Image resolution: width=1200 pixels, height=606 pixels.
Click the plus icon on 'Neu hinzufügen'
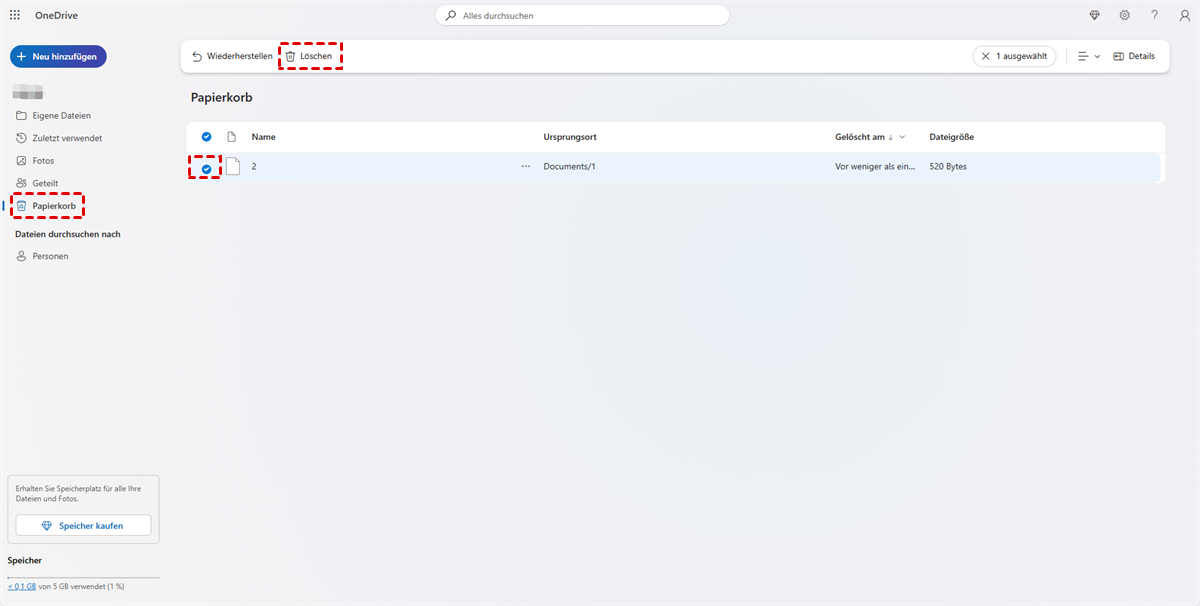pyautogui.click(x=21, y=57)
